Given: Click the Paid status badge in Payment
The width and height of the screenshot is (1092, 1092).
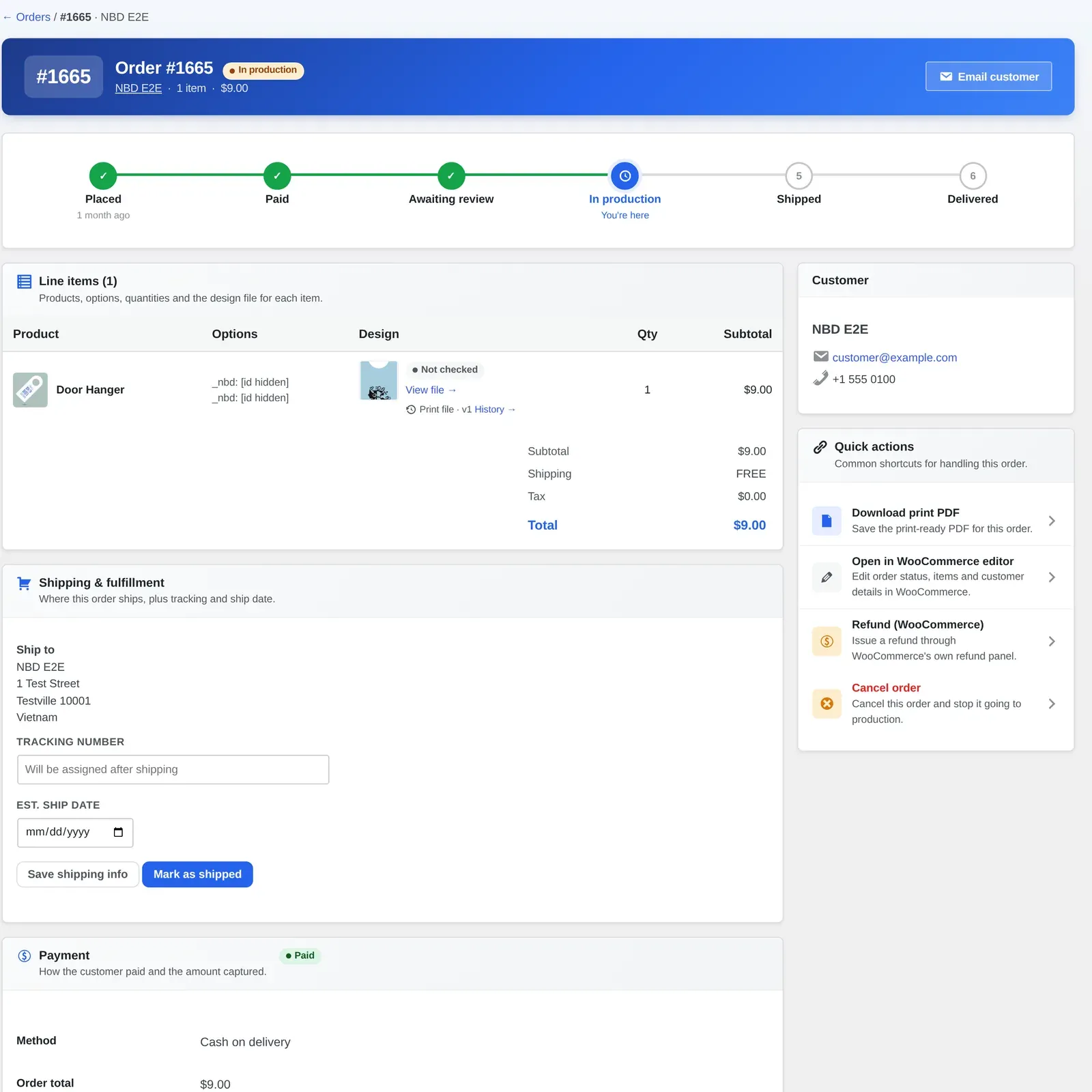Looking at the screenshot, I should pyautogui.click(x=300, y=955).
